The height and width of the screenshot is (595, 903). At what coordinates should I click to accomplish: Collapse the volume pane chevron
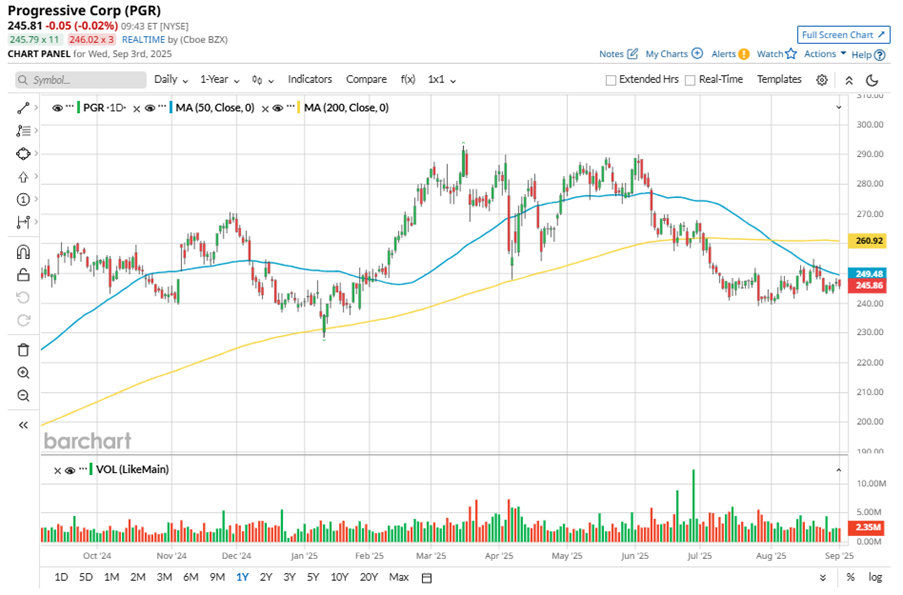coord(838,471)
